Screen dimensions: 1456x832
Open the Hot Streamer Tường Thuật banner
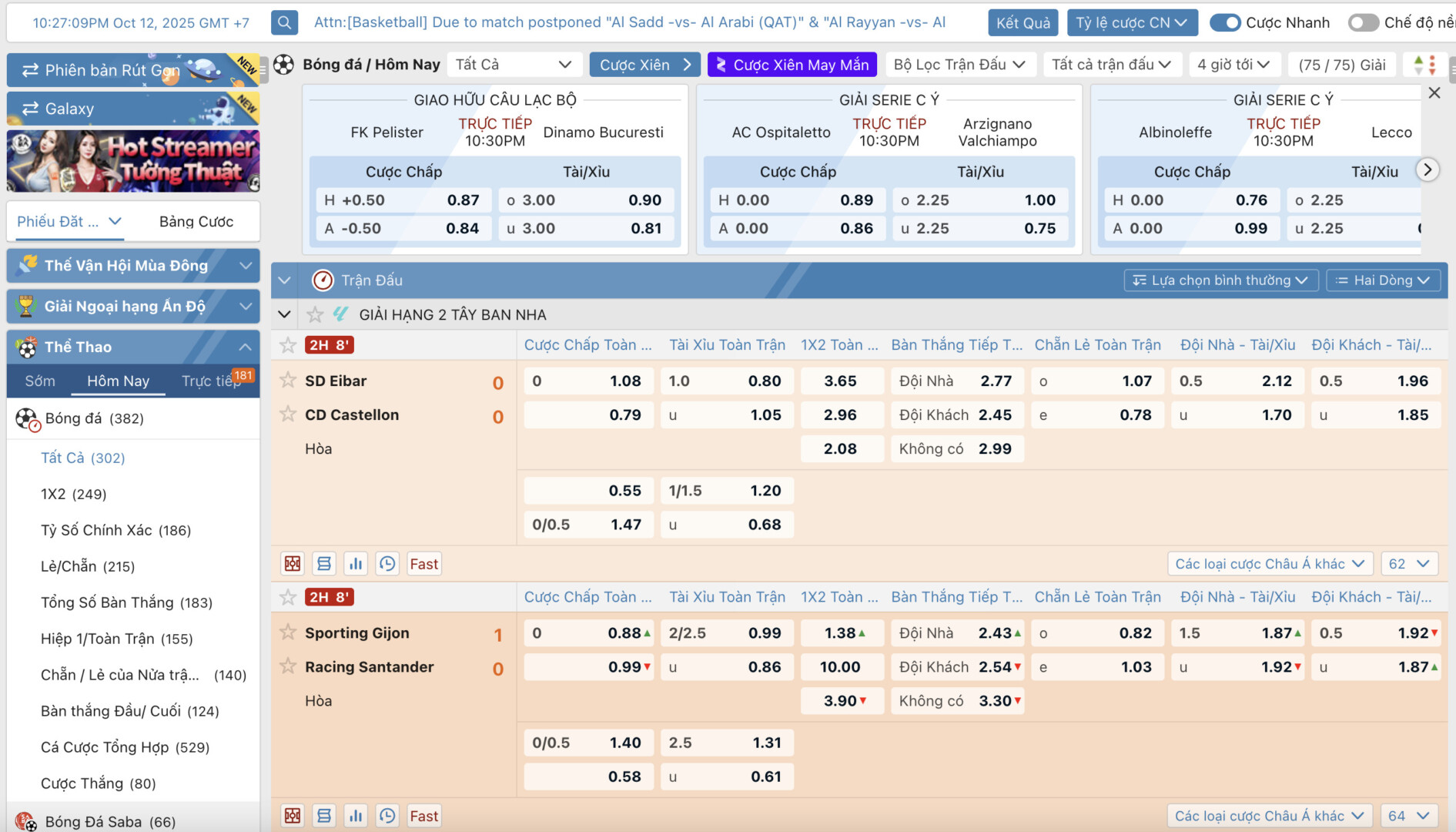click(x=133, y=161)
